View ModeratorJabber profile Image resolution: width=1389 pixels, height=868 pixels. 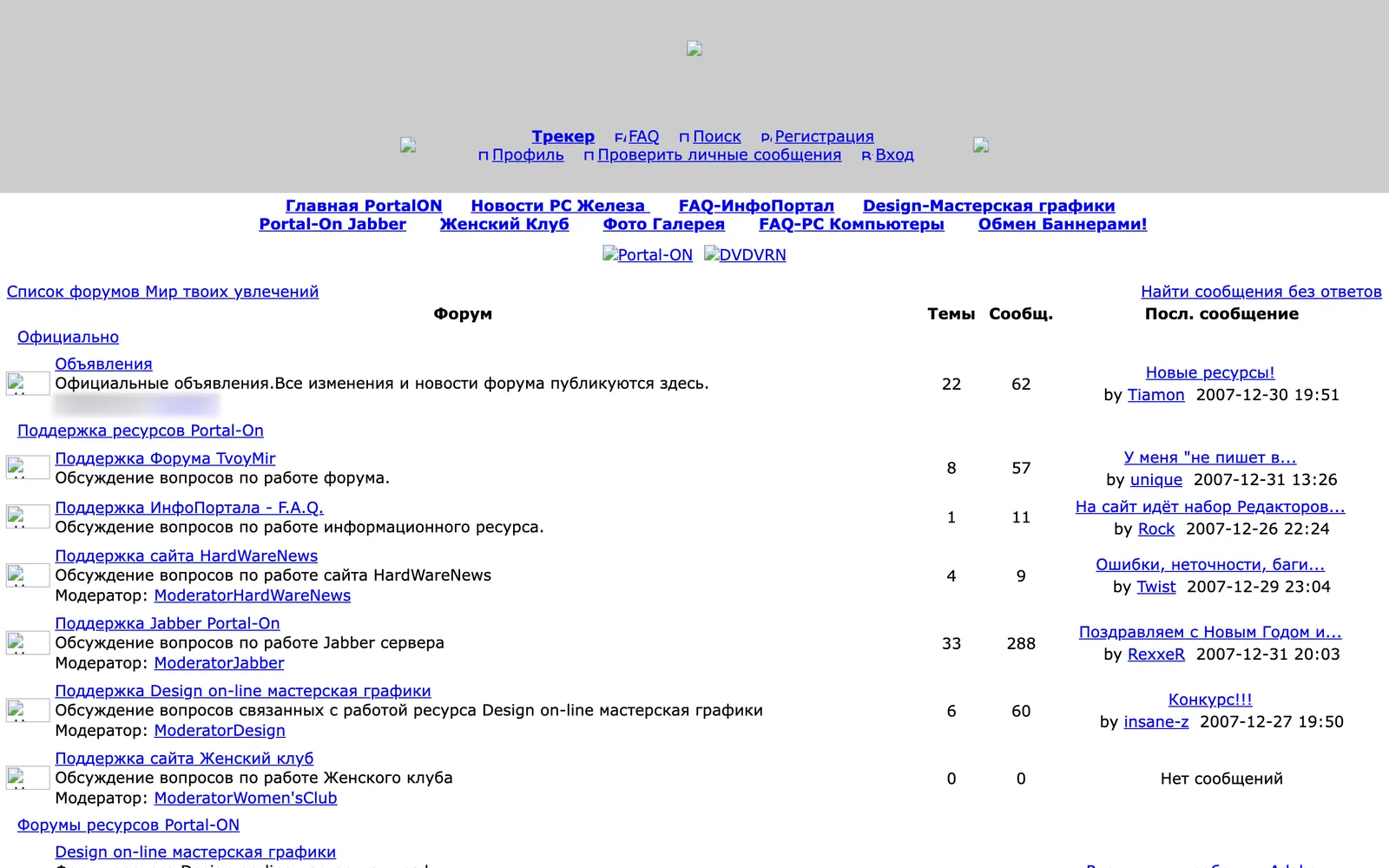tap(219, 663)
